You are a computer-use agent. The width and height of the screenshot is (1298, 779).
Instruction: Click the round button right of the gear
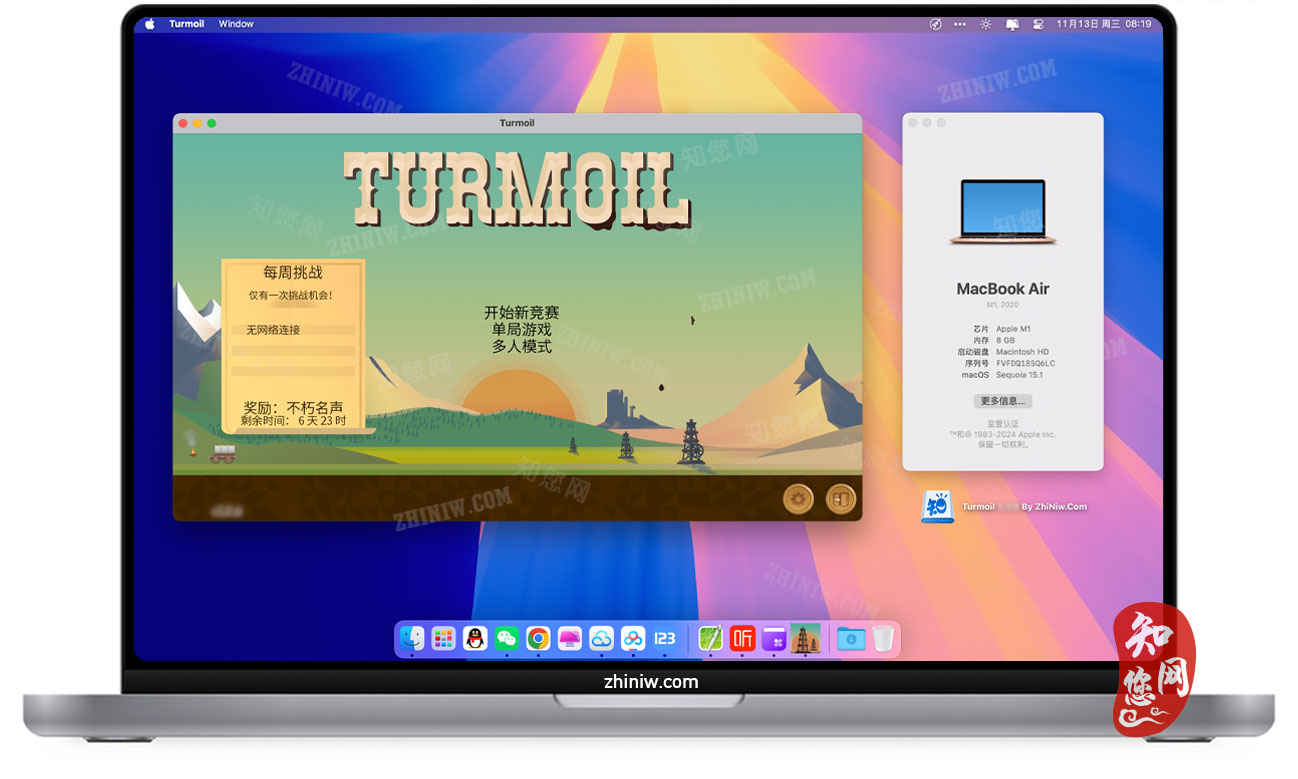click(x=841, y=498)
